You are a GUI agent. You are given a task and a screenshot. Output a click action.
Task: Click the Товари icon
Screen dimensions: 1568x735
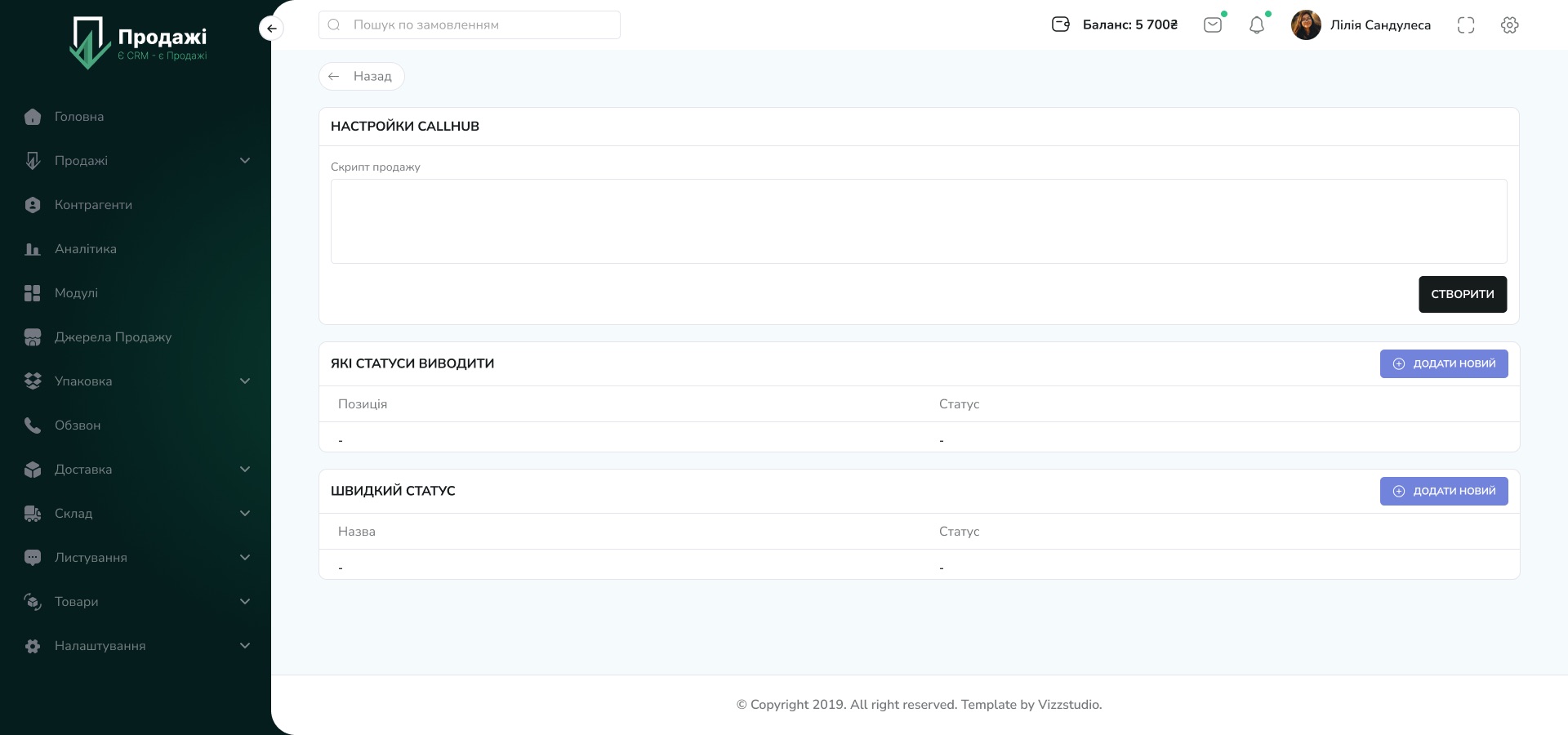pos(33,602)
